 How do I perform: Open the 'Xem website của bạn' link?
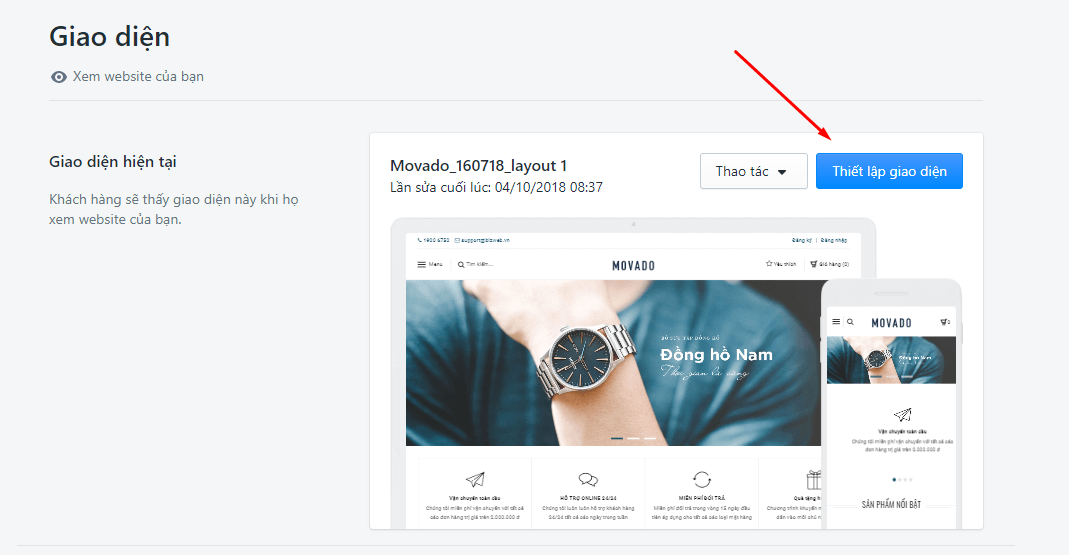click(x=138, y=76)
